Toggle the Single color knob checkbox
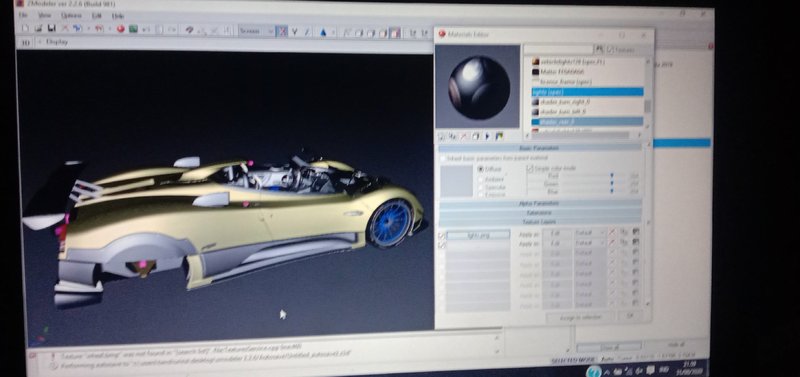The height and width of the screenshot is (377, 800). coord(530,168)
